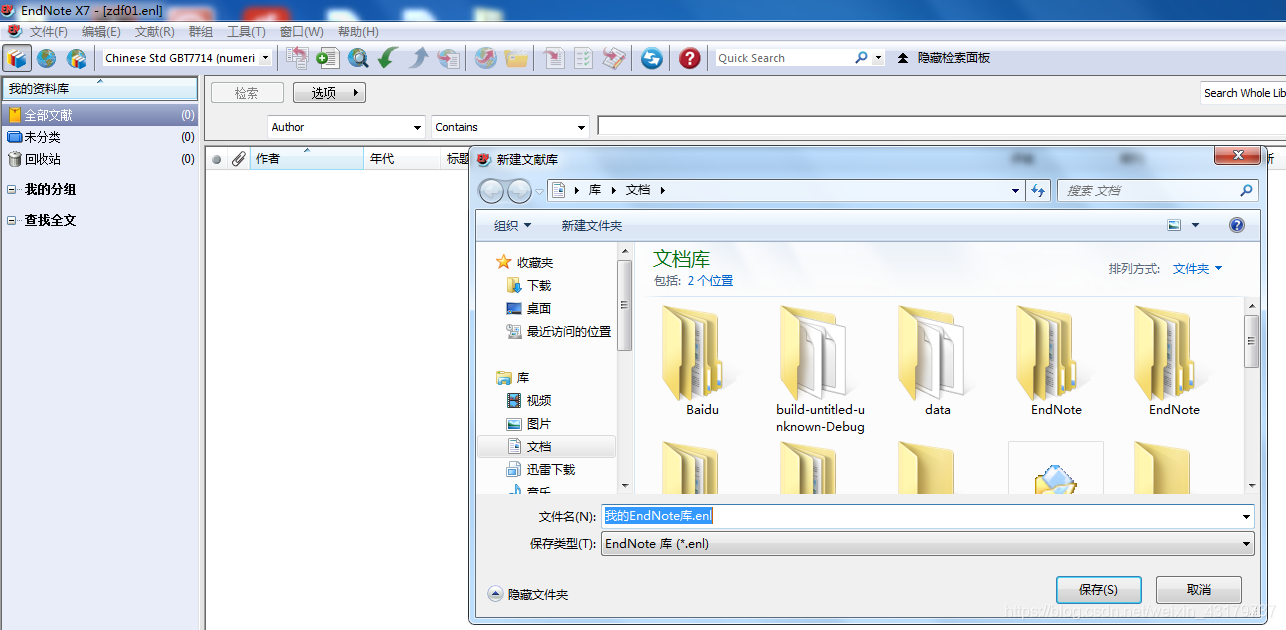Toggle 隐藏文件夹 in the save dialog
This screenshot has width=1286, height=630.
point(528,594)
